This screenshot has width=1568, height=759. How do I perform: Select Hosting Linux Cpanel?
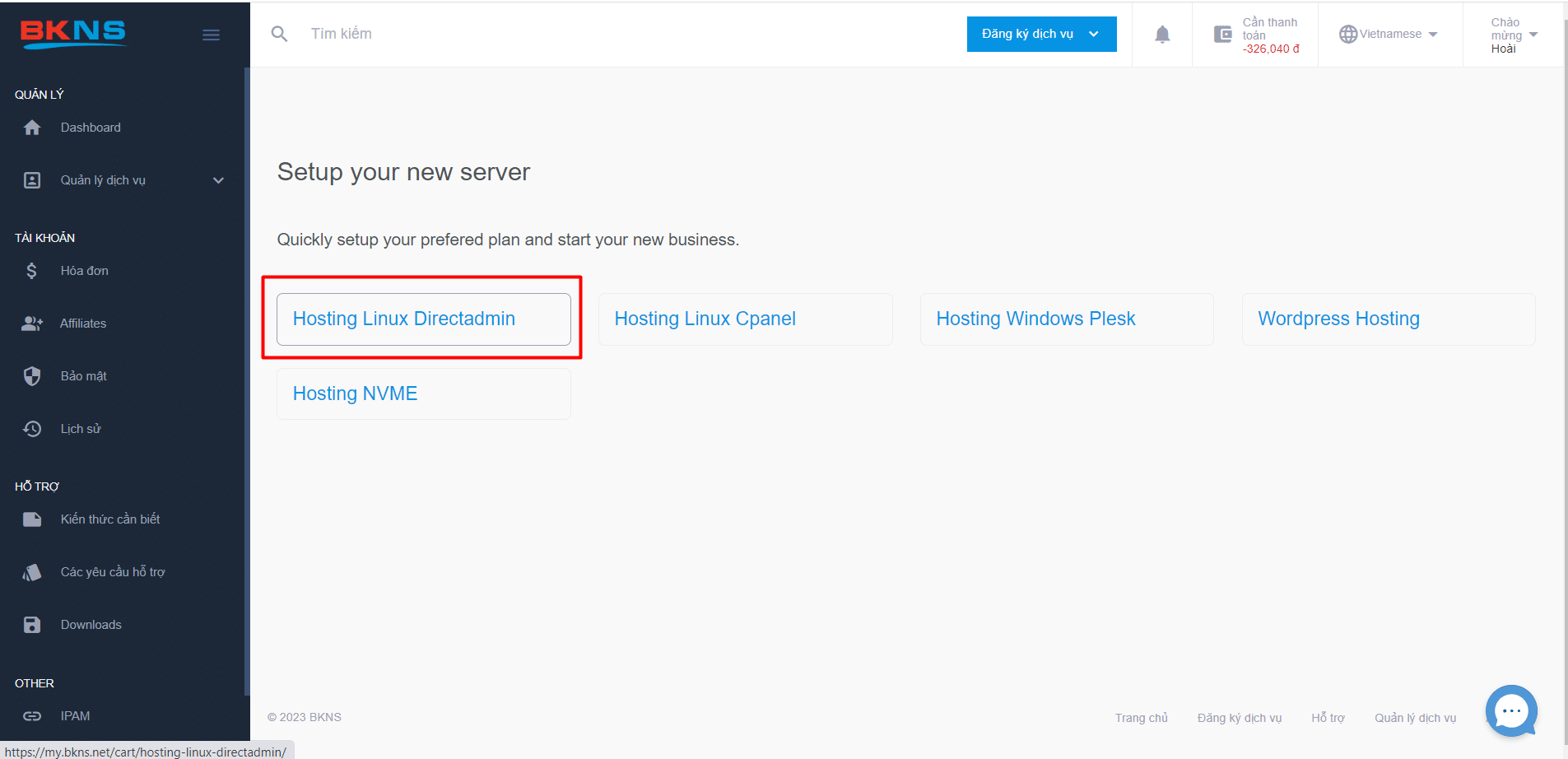(746, 319)
